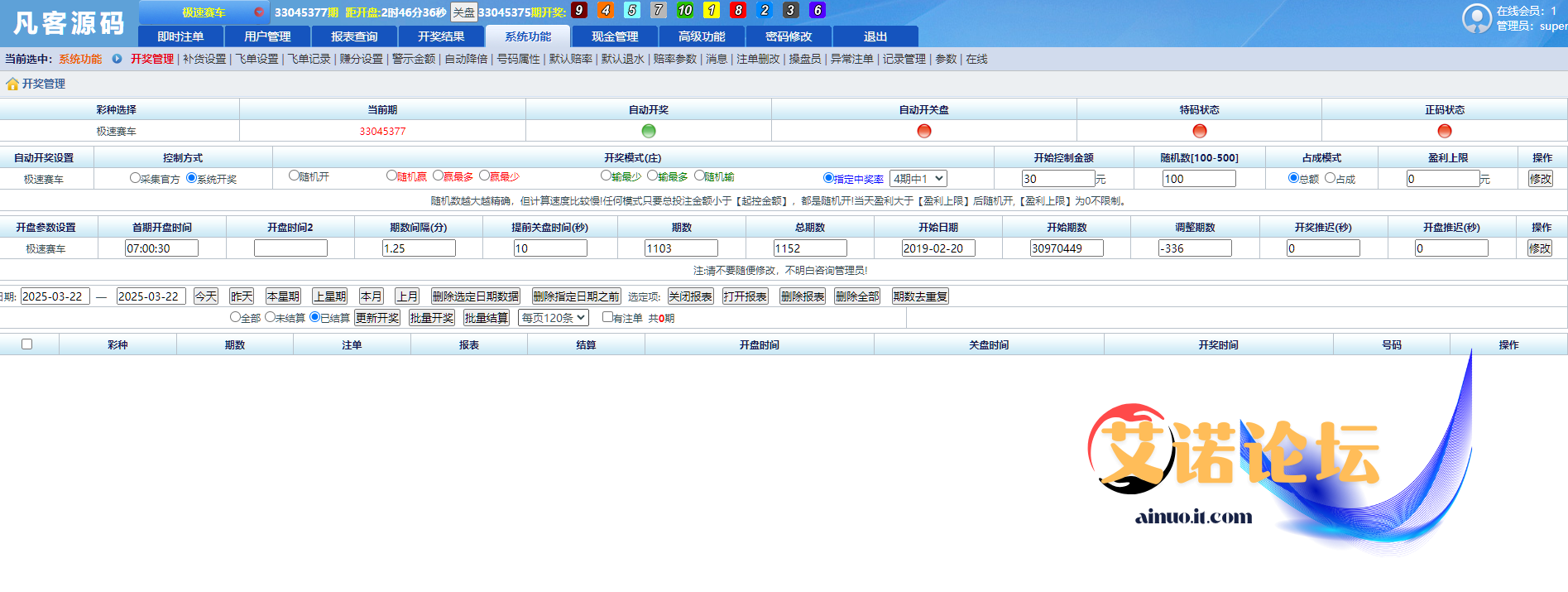
Task: Choose the 随机赢 draw mode
Action: click(x=391, y=176)
